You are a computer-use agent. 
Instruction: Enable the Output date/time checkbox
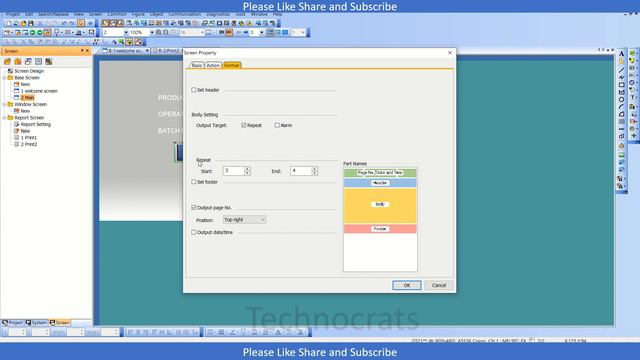(194, 232)
